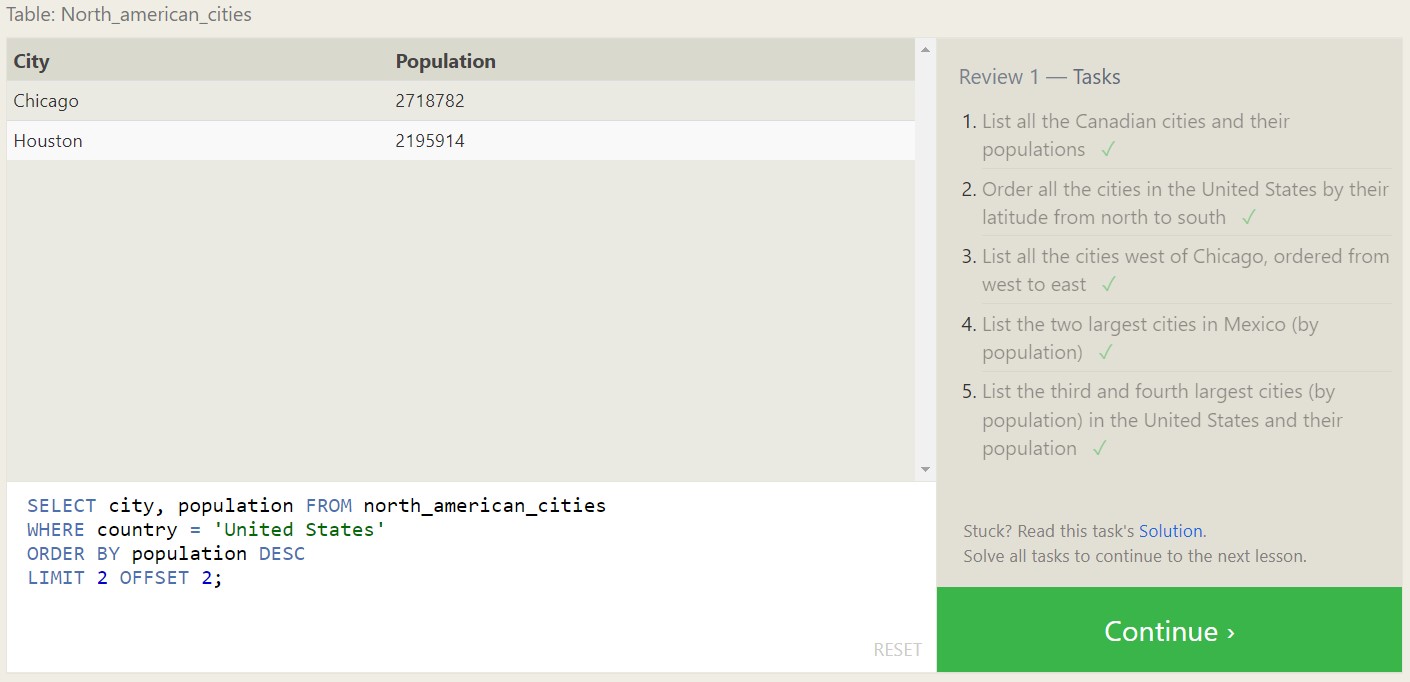Click task 1 about Canadian cities
The image size is (1410, 682).
1135,135
